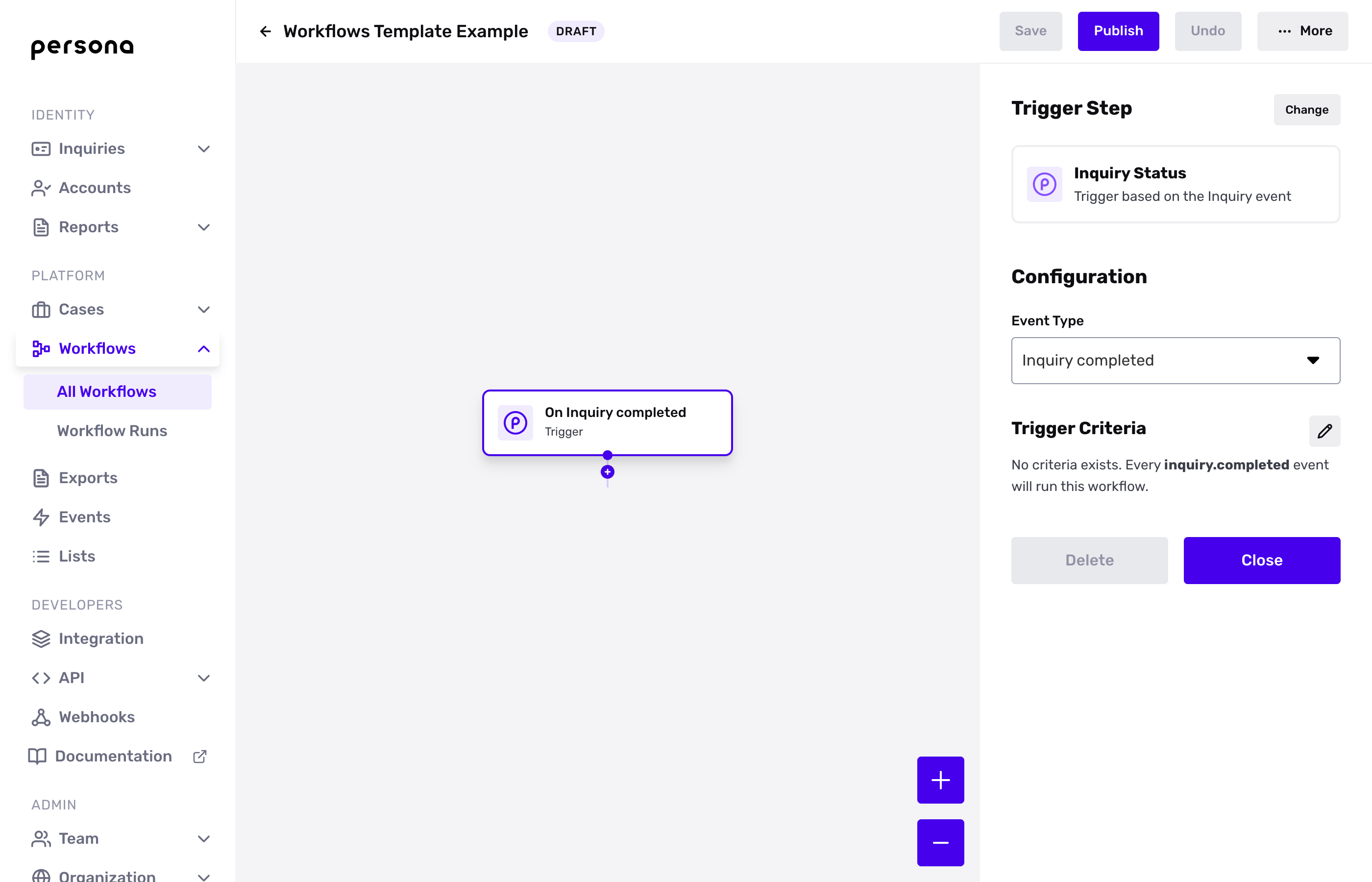This screenshot has width=1372, height=882.
Task: Collapse the Workflows section chevron
Action: point(203,349)
